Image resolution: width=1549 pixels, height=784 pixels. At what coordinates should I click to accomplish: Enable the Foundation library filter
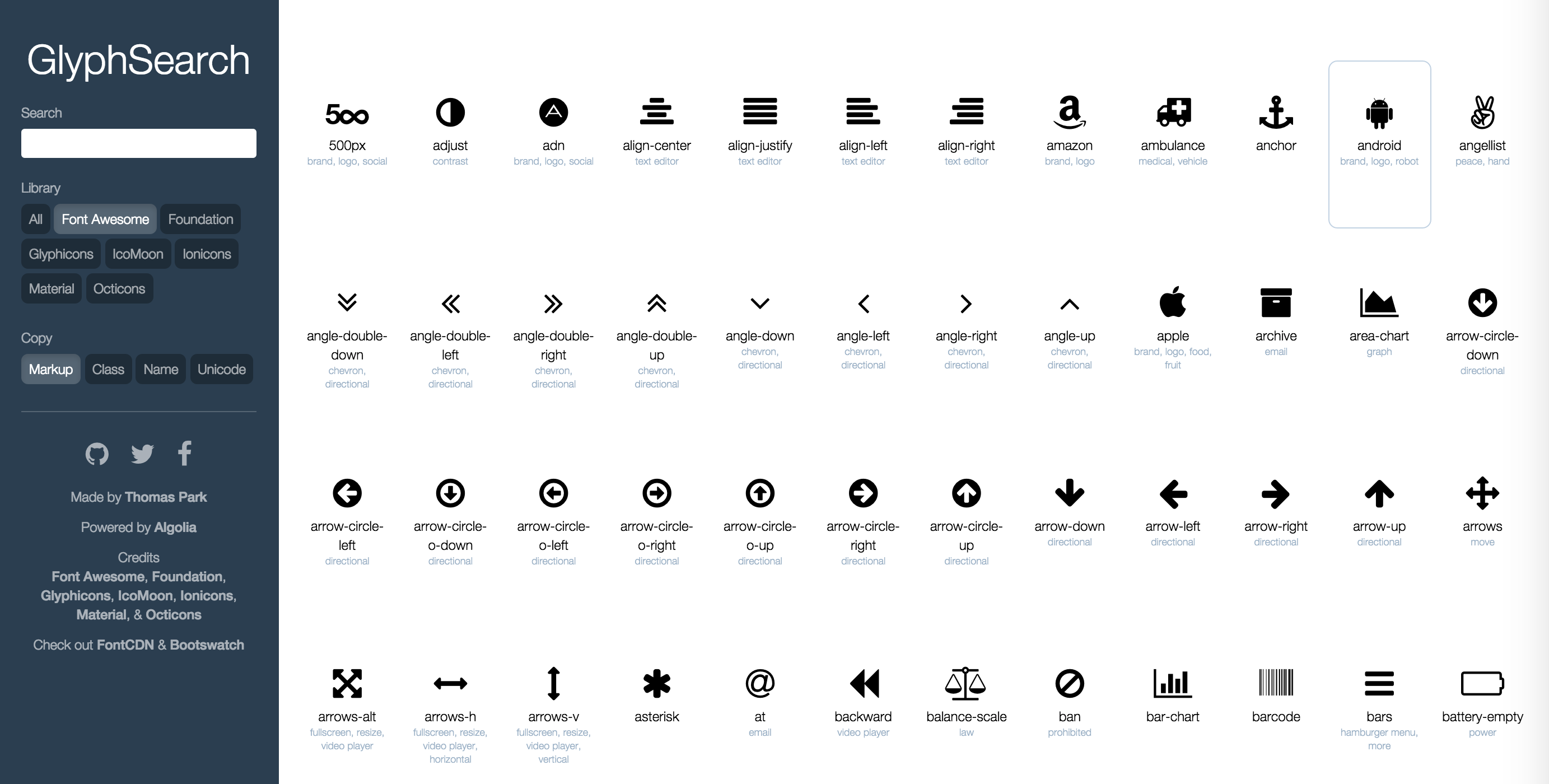click(200, 219)
